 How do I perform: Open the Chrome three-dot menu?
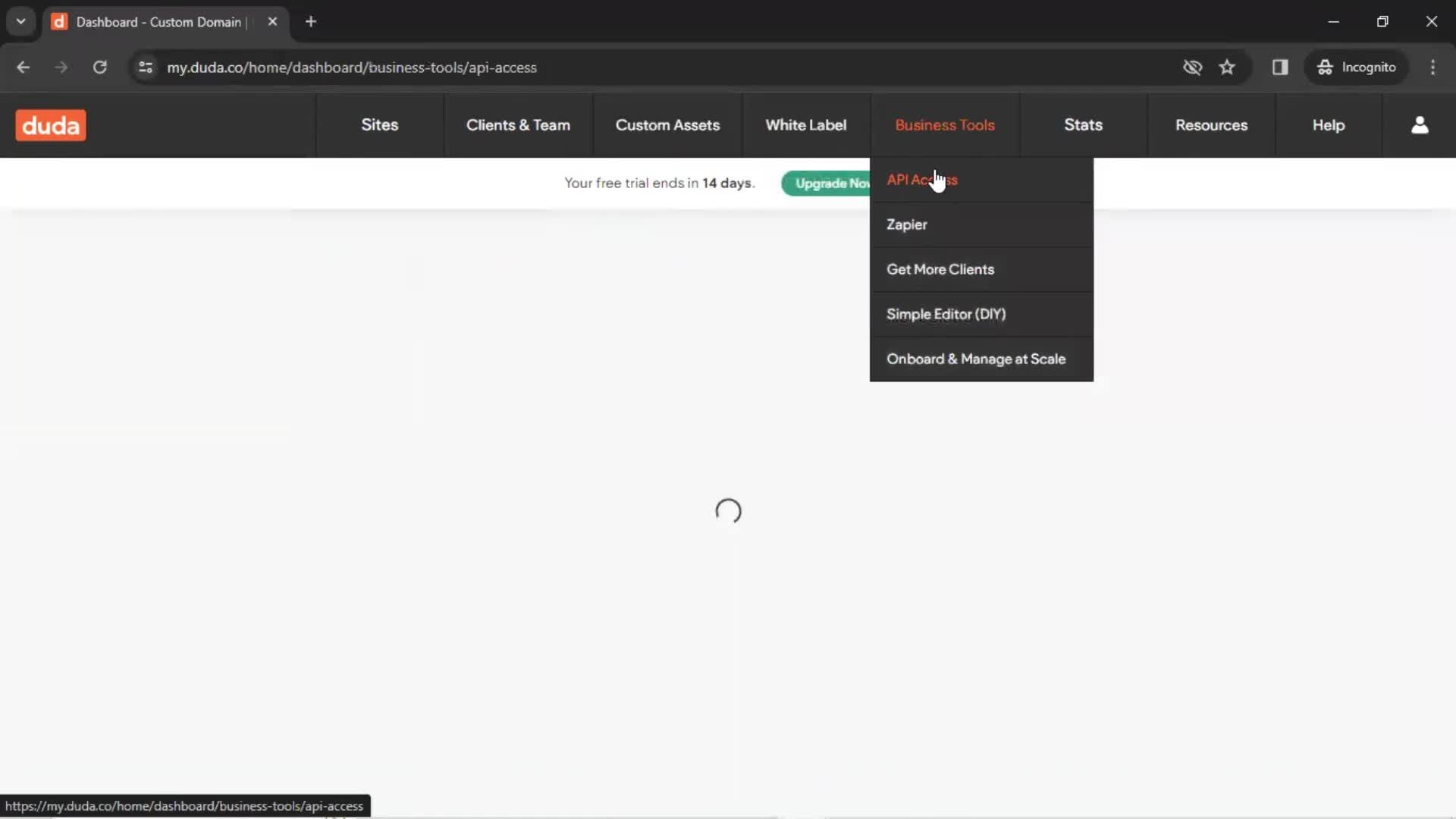1432,67
